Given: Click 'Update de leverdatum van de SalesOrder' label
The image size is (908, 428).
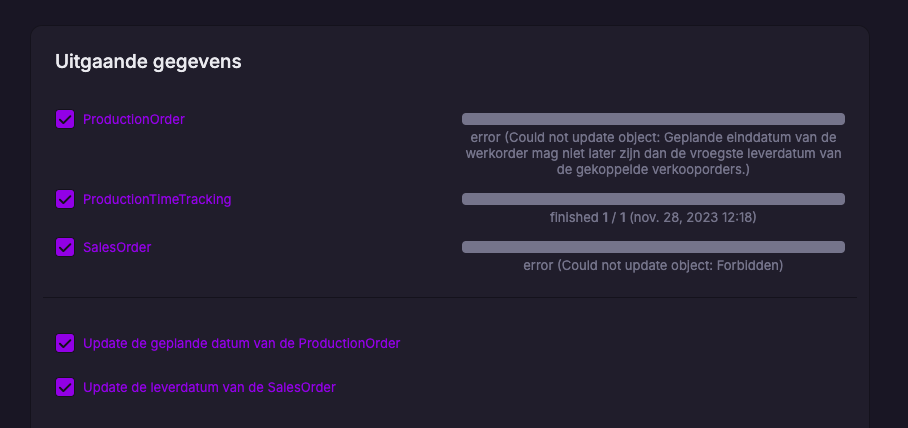Looking at the screenshot, I should point(209,387).
